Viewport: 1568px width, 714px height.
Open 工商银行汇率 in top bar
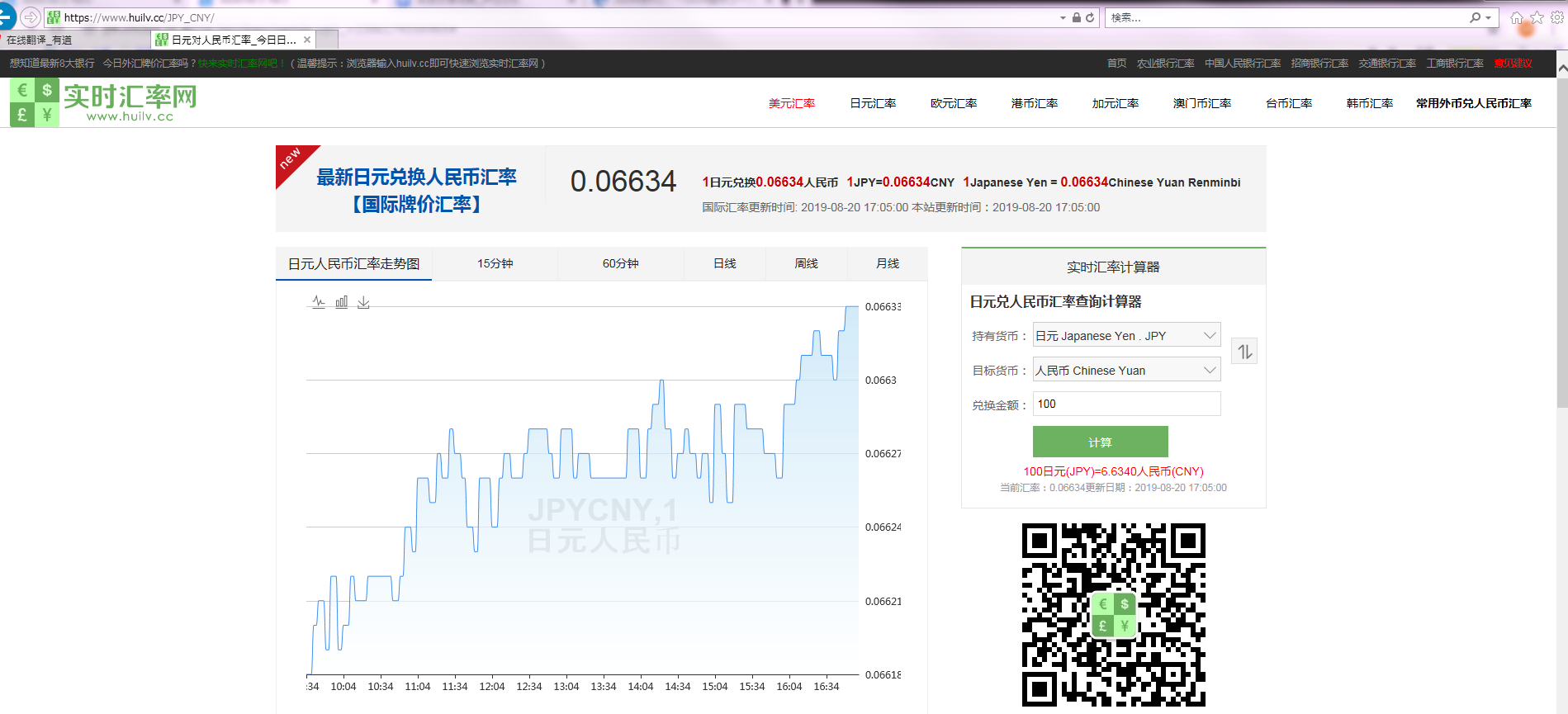pos(1455,64)
